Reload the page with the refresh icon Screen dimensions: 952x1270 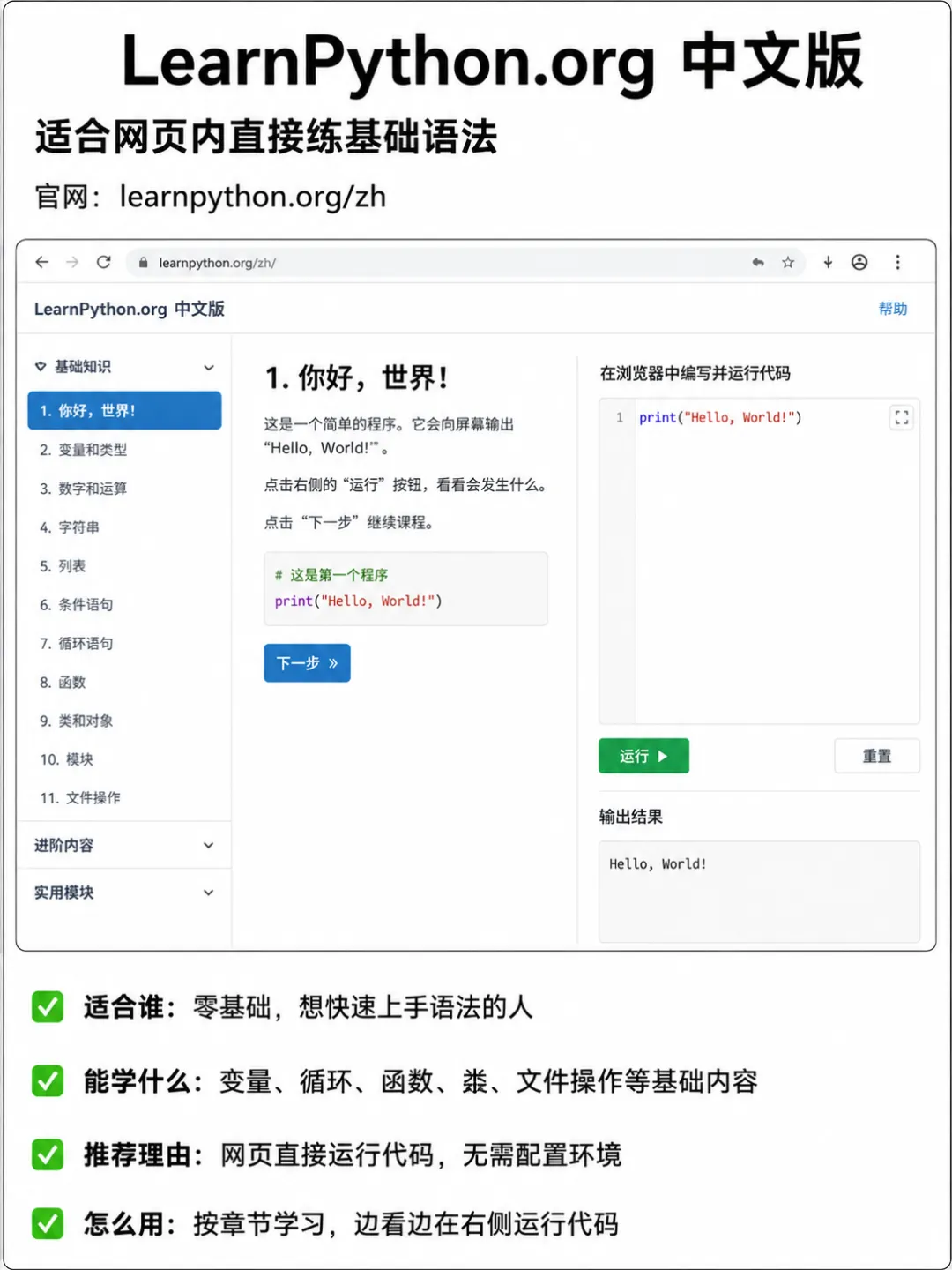click(104, 262)
